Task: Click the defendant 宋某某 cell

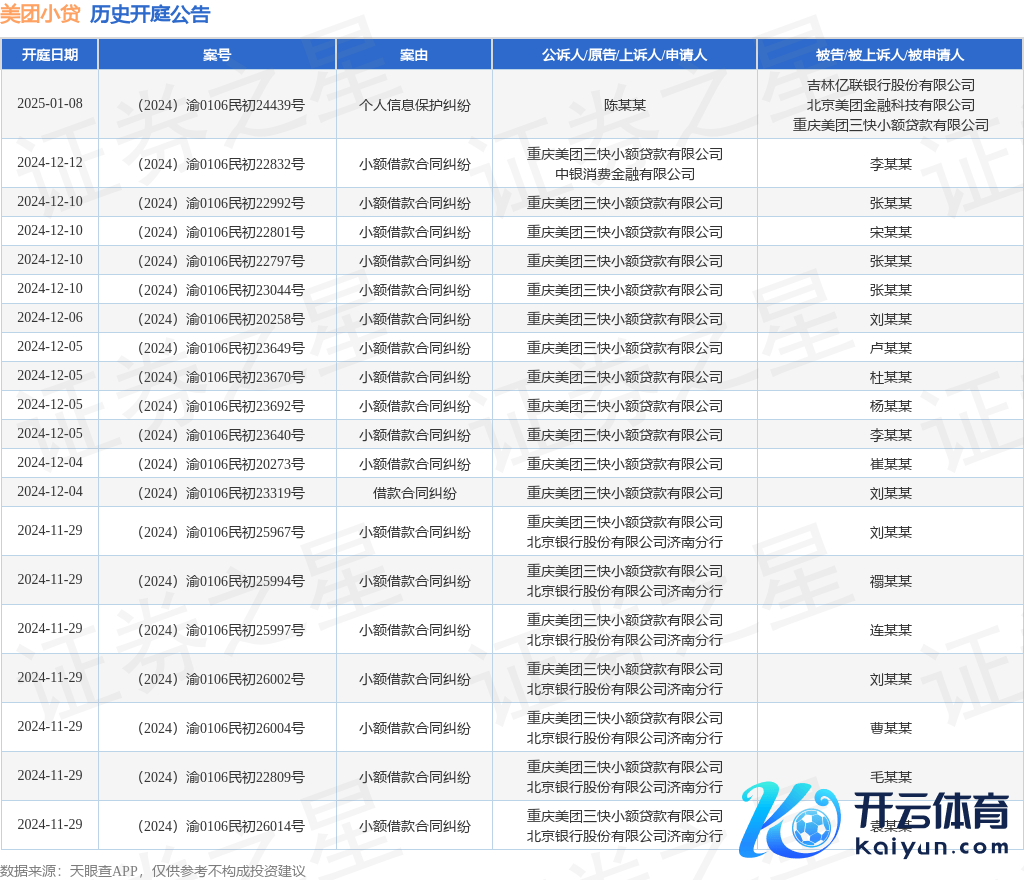Action: tap(890, 232)
